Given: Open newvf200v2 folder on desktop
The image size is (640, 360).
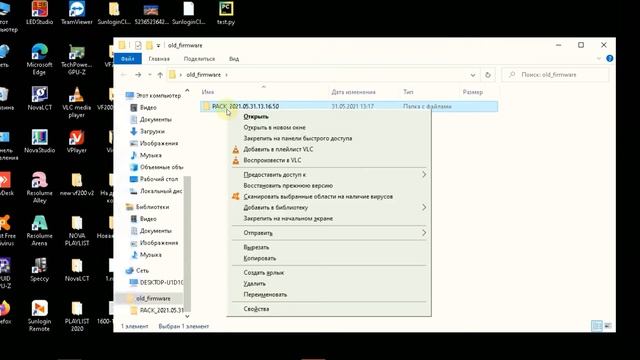Looking at the screenshot, I should (x=76, y=184).
